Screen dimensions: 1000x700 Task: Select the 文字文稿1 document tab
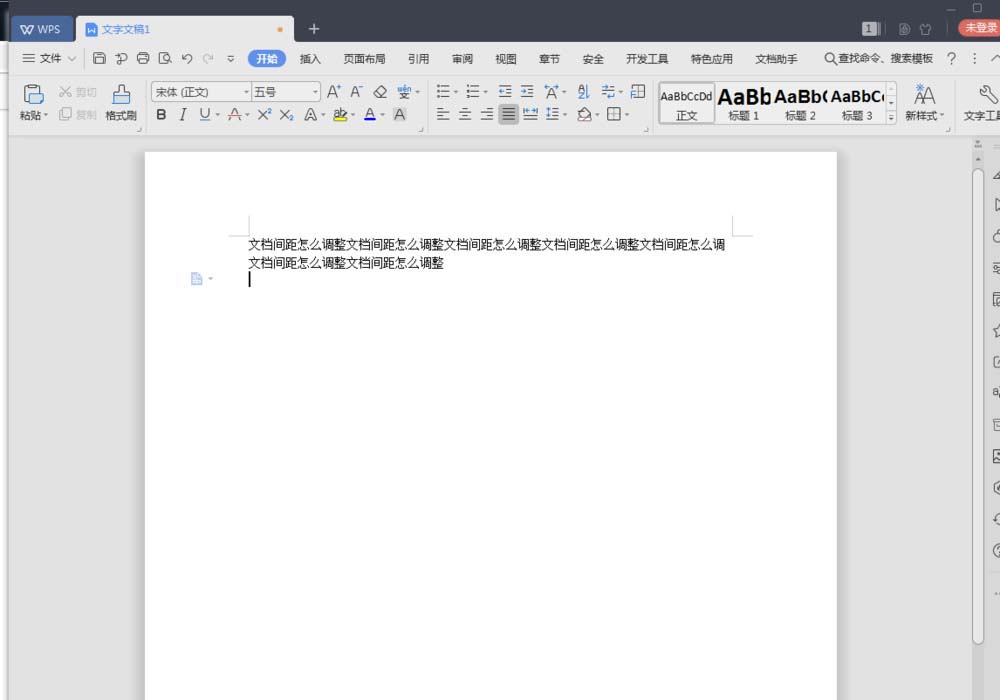tap(185, 29)
